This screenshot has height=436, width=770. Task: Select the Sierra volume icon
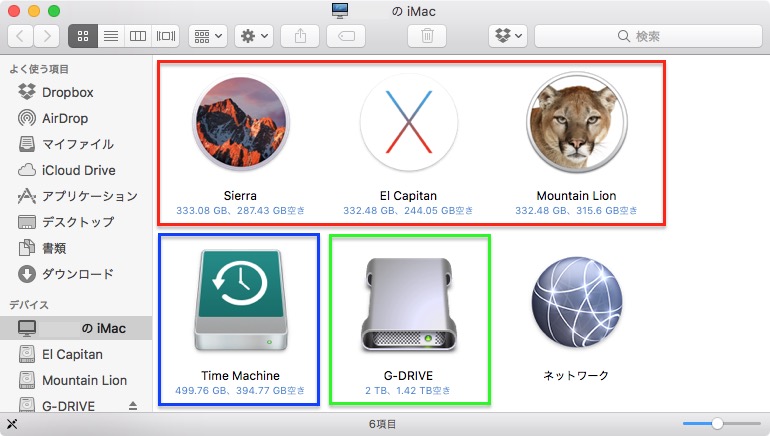[x=241, y=123]
